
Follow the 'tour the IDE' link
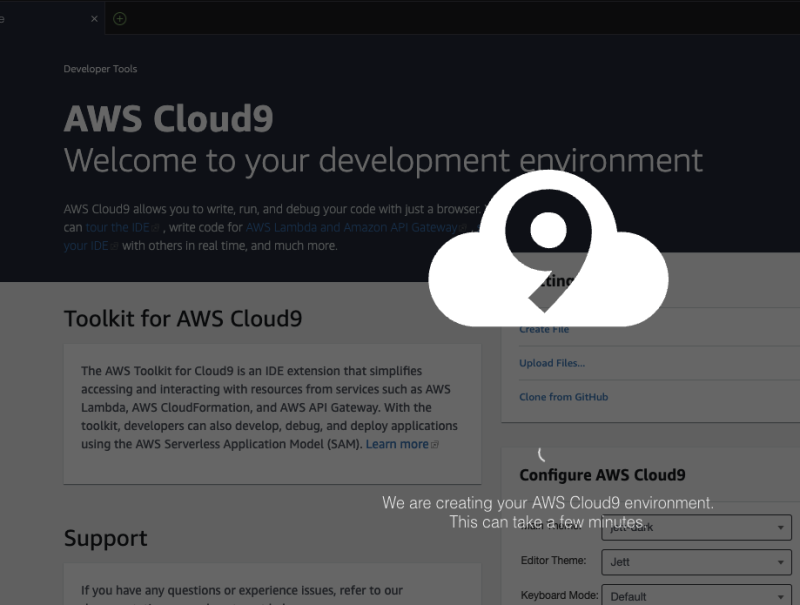(x=116, y=228)
